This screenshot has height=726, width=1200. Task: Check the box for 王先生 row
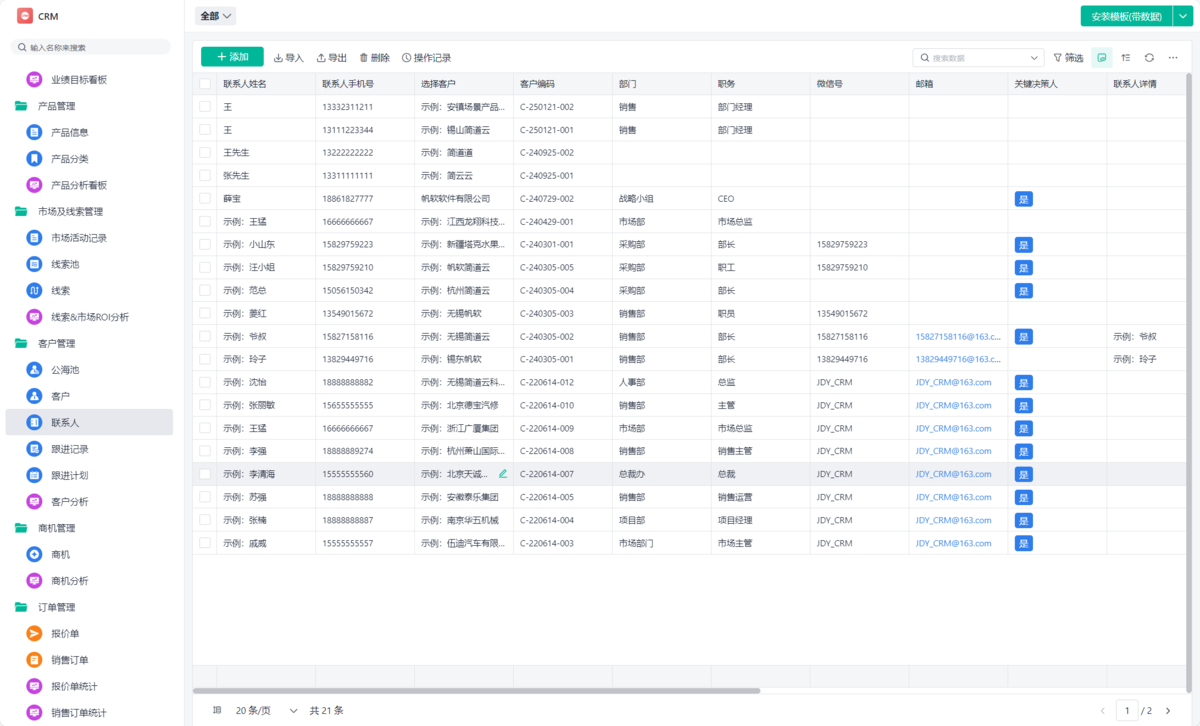tap(205, 153)
